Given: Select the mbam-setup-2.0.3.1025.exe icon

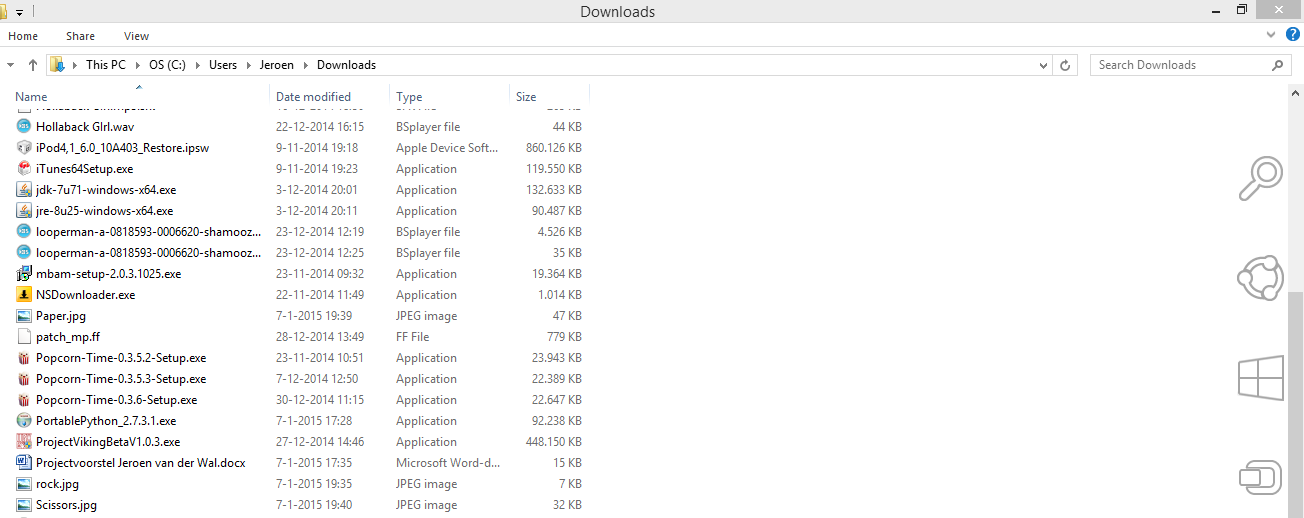Looking at the screenshot, I should (x=25, y=274).
